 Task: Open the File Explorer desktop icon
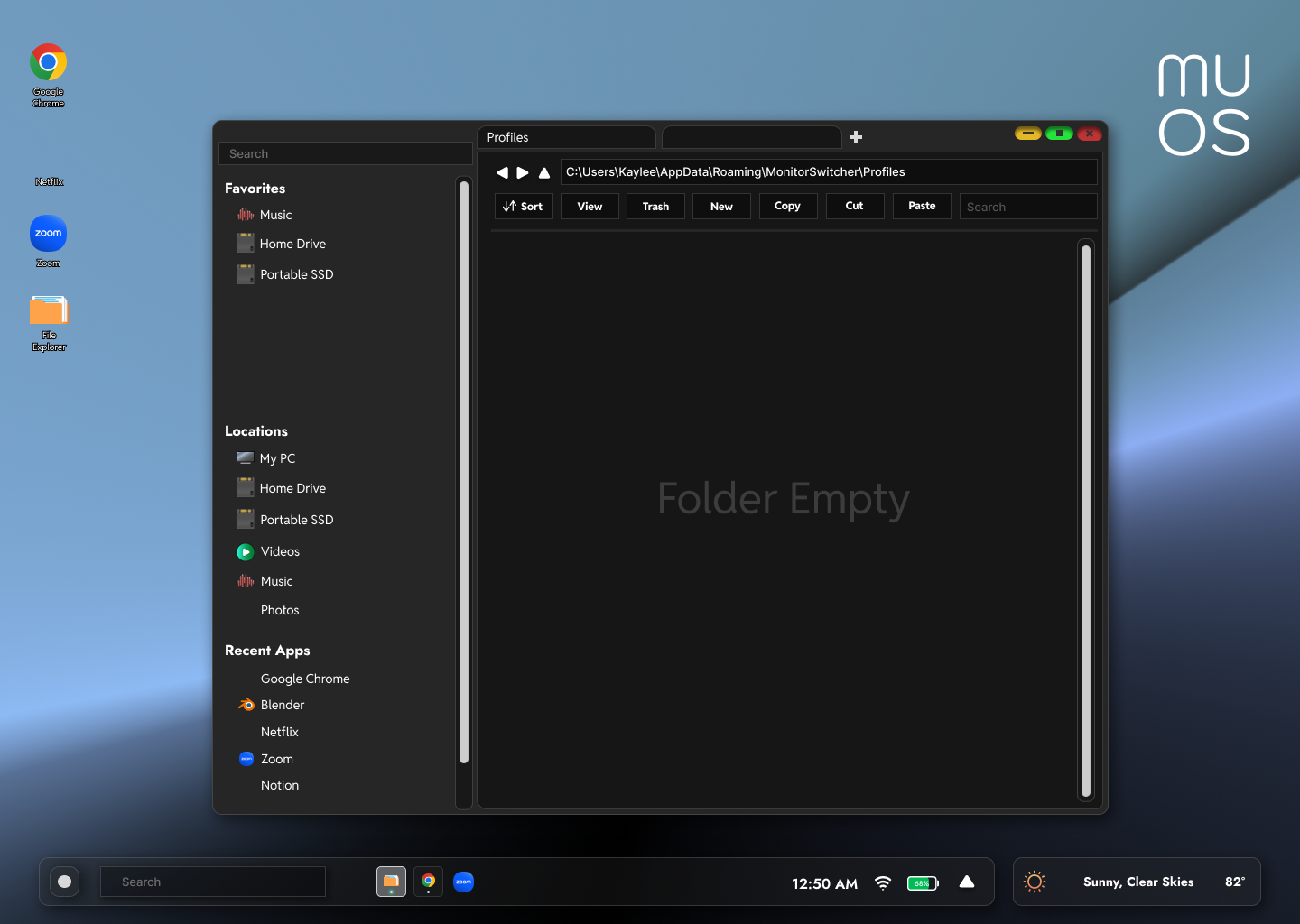tap(48, 310)
